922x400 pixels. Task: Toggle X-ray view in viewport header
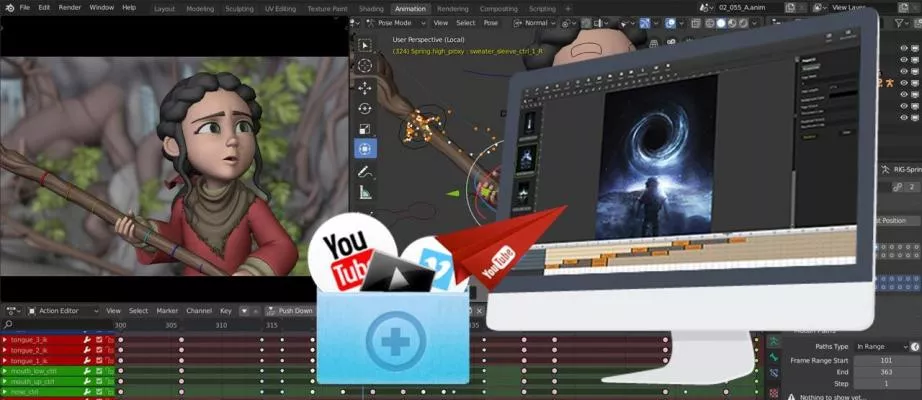696,24
